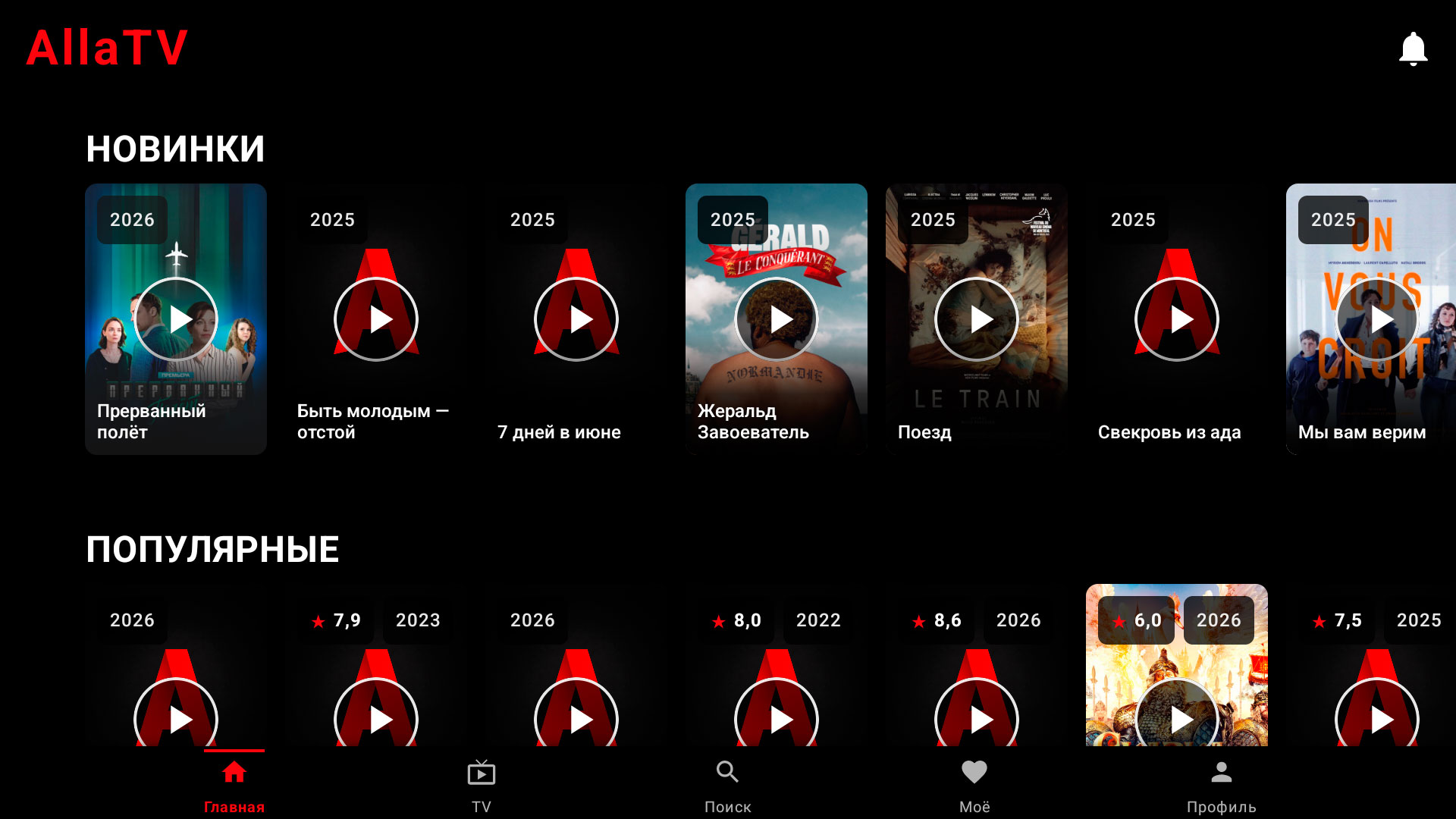Open the notifications bell icon
This screenshot has height=819, width=1456.
[1413, 49]
